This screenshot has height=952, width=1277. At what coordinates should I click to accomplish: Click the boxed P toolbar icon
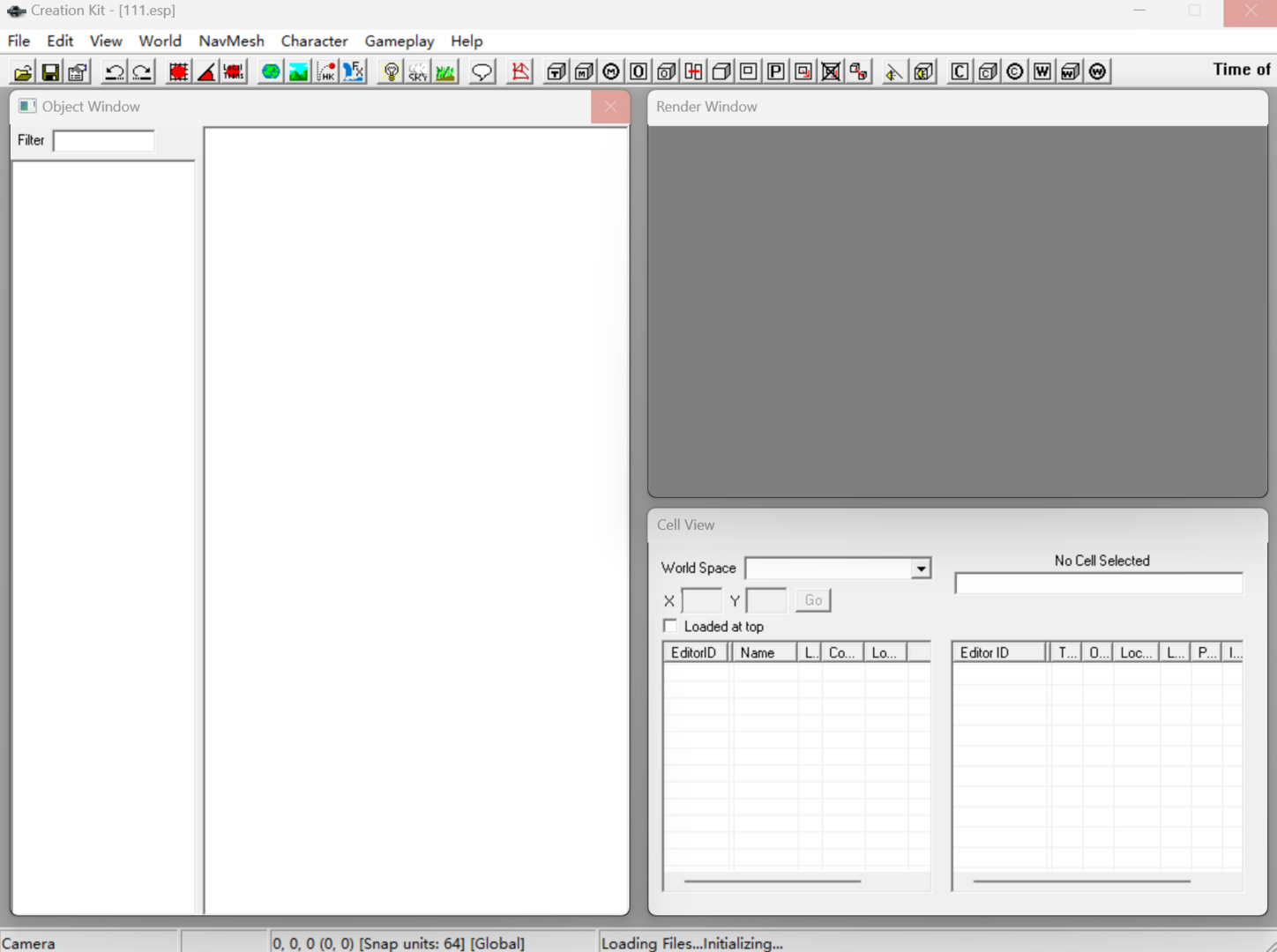pos(776,71)
